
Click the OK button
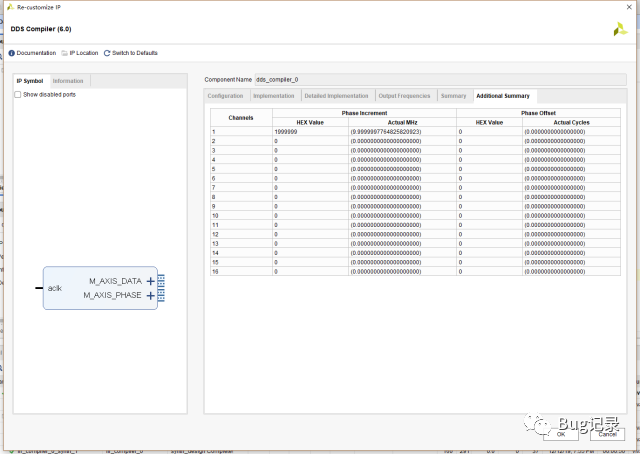click(x=561, y=434)
